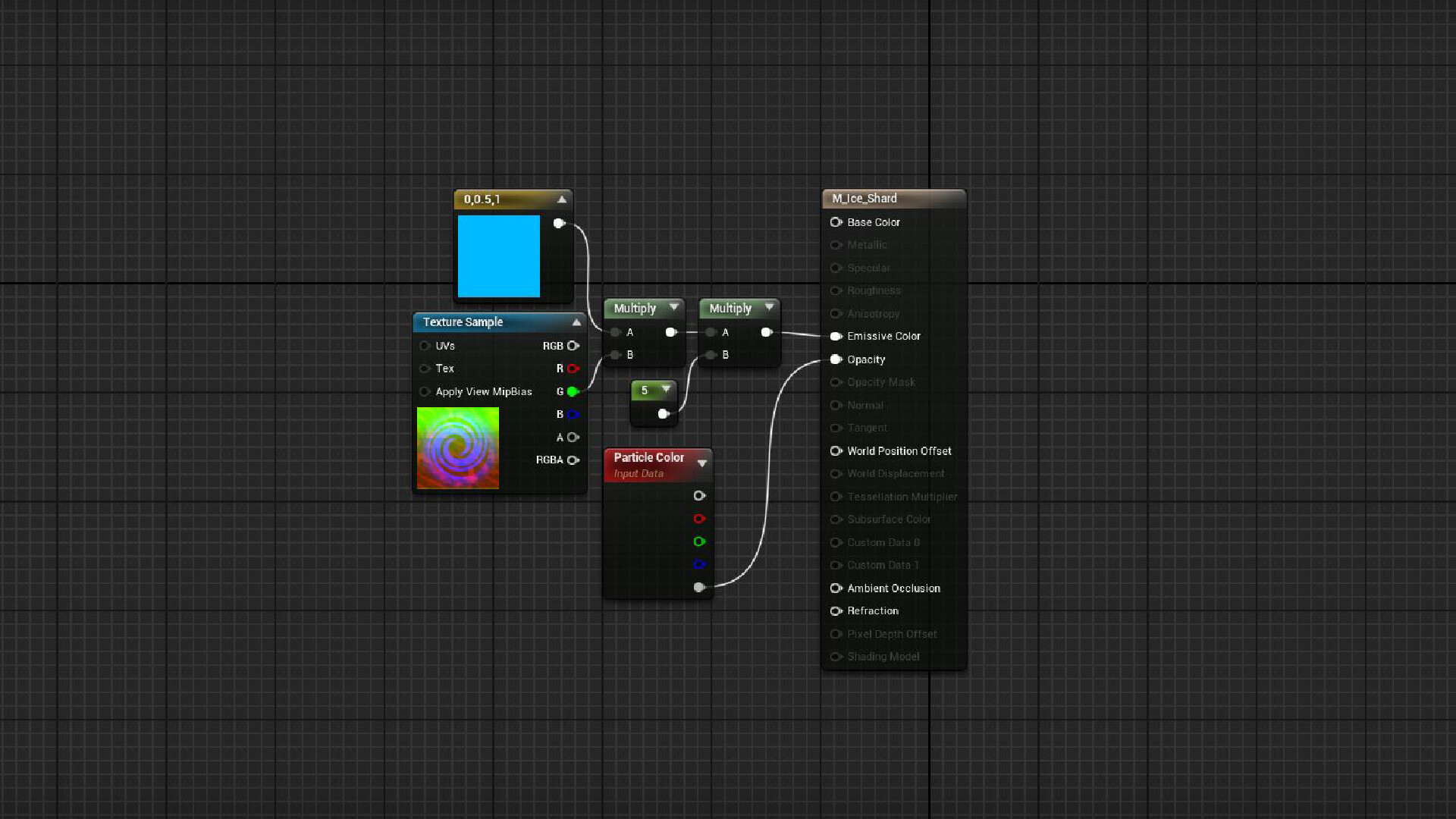
Task: Click Particle Color green channel output pin
Action: [699, 541]
